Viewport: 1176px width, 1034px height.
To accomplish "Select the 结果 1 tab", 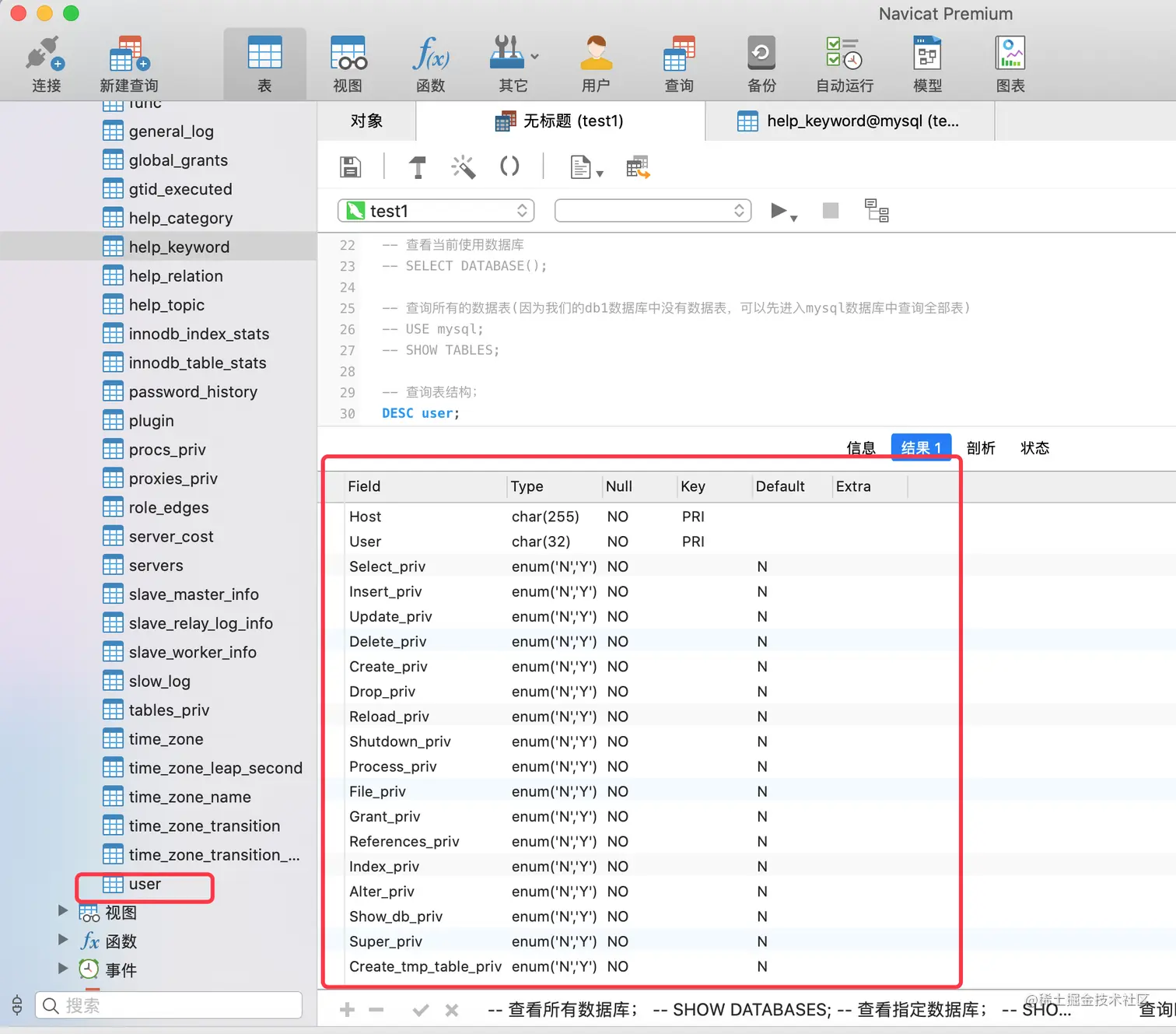I will 921,447.
